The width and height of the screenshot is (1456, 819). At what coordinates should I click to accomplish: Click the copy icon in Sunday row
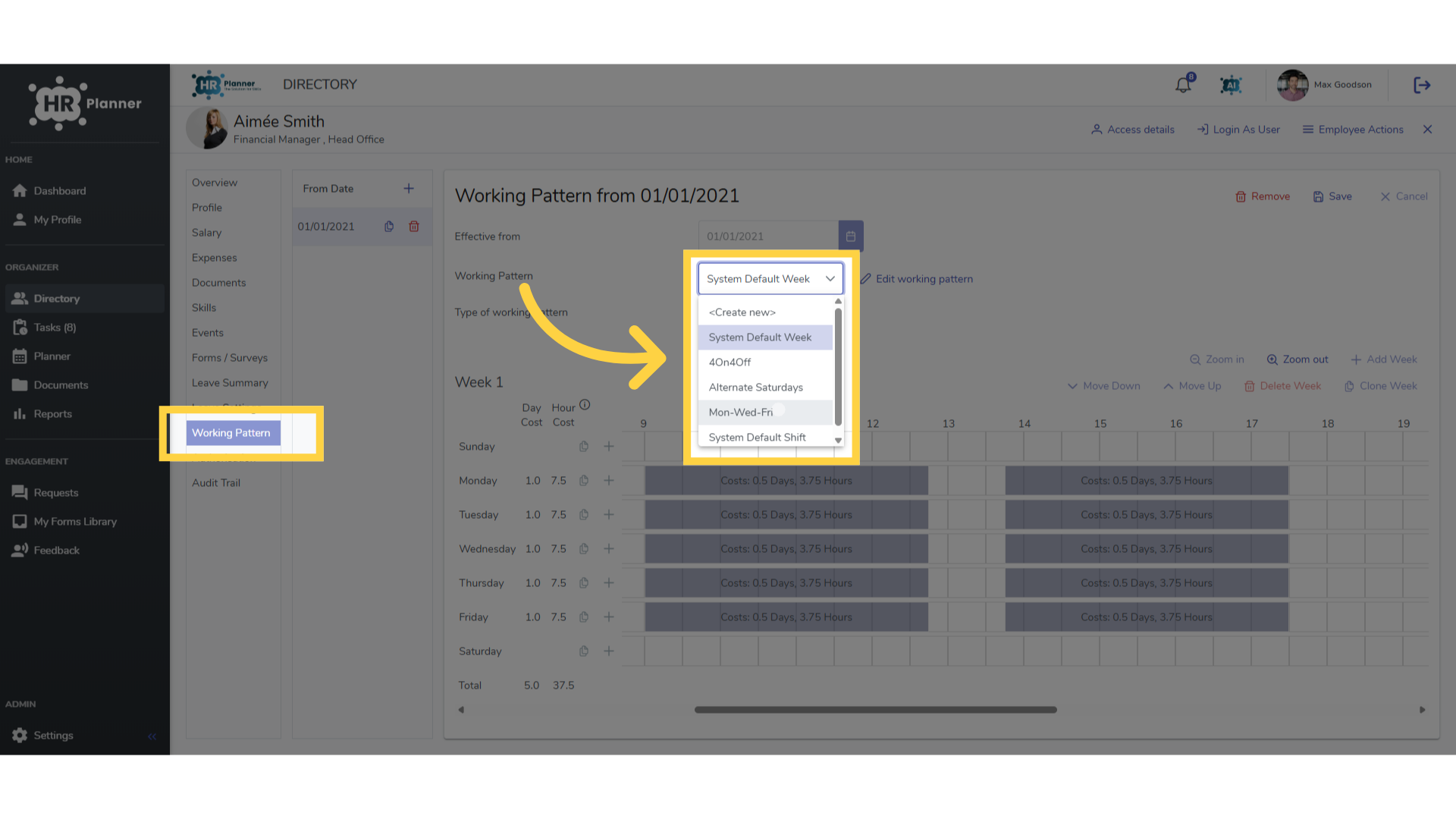pyautogui.click(x=584, y=447)
